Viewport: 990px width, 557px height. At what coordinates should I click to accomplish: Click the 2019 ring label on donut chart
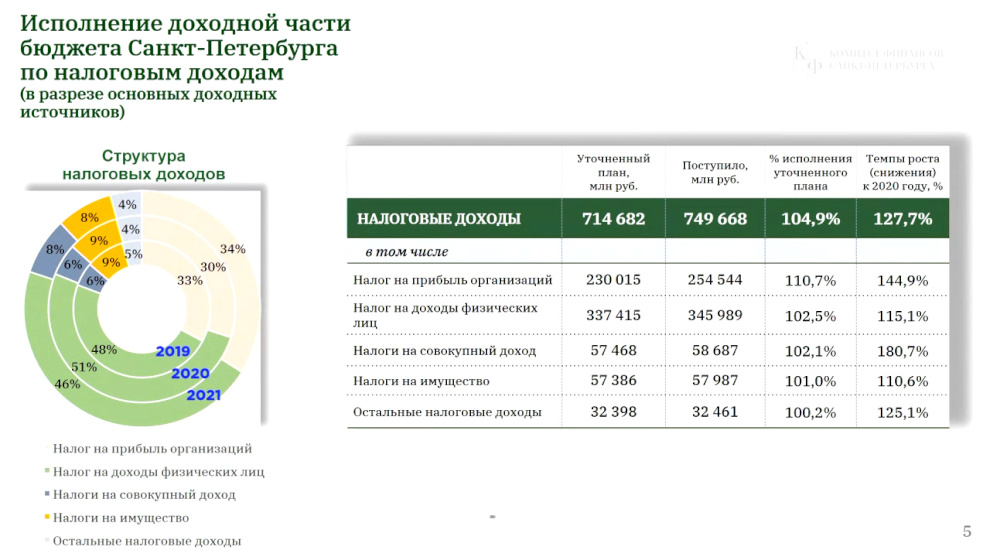pos(172,352)
